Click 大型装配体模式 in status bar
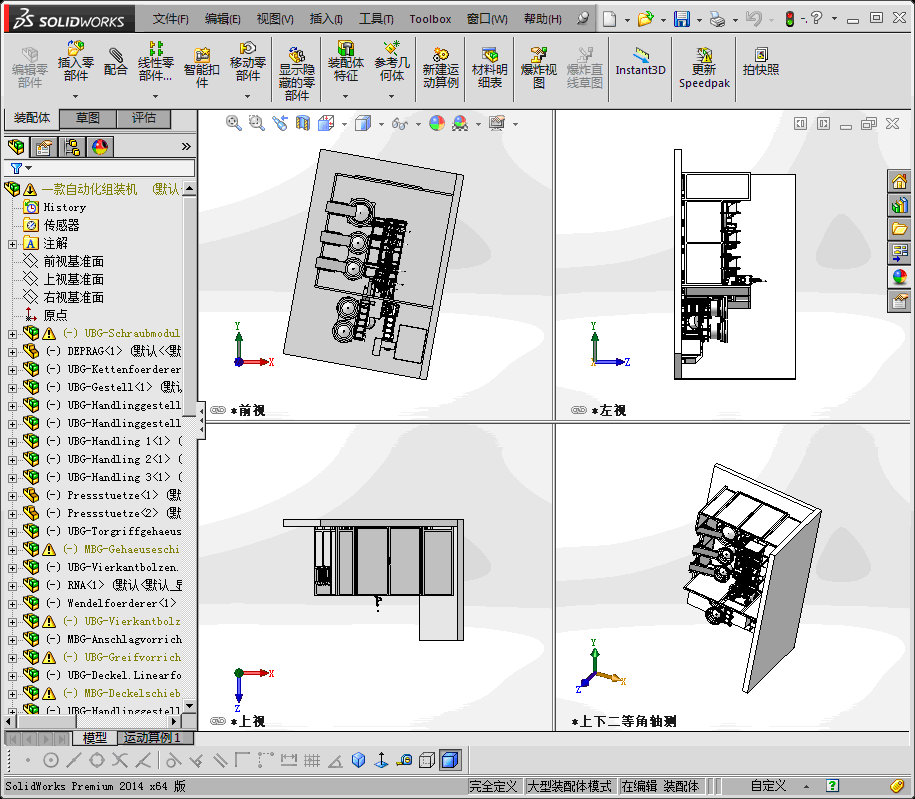Image resolution: width=915 pixels, height=799 pixels. click(x=569, y=786)
